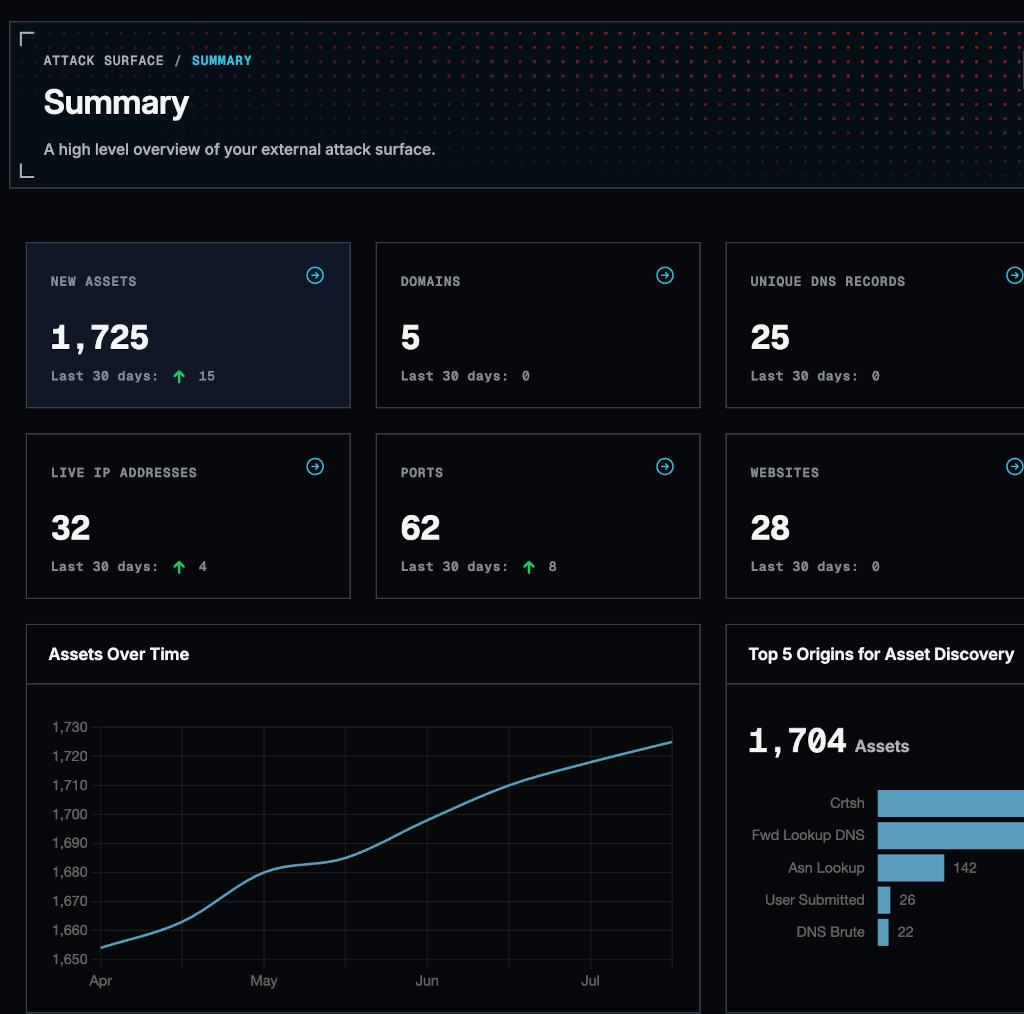Click the Summary page heading

[x=116, y=104]
